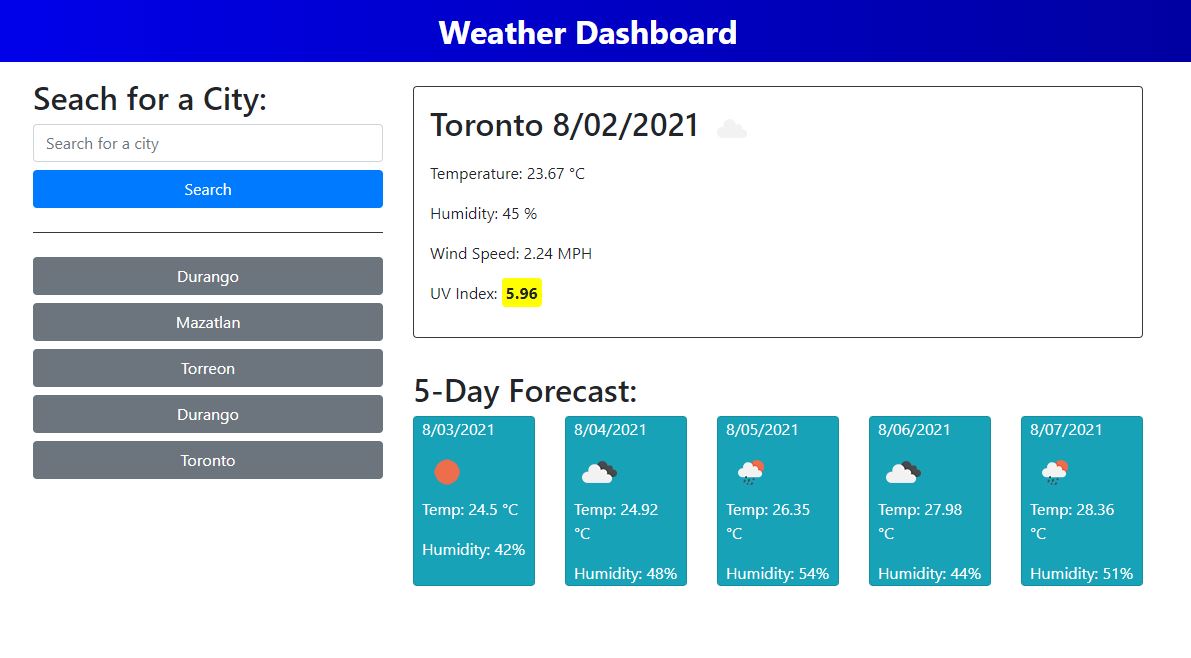Click the cloudy icon in the 8/06/2021 card
The image size is (1191, 658).
click(902, 473)
